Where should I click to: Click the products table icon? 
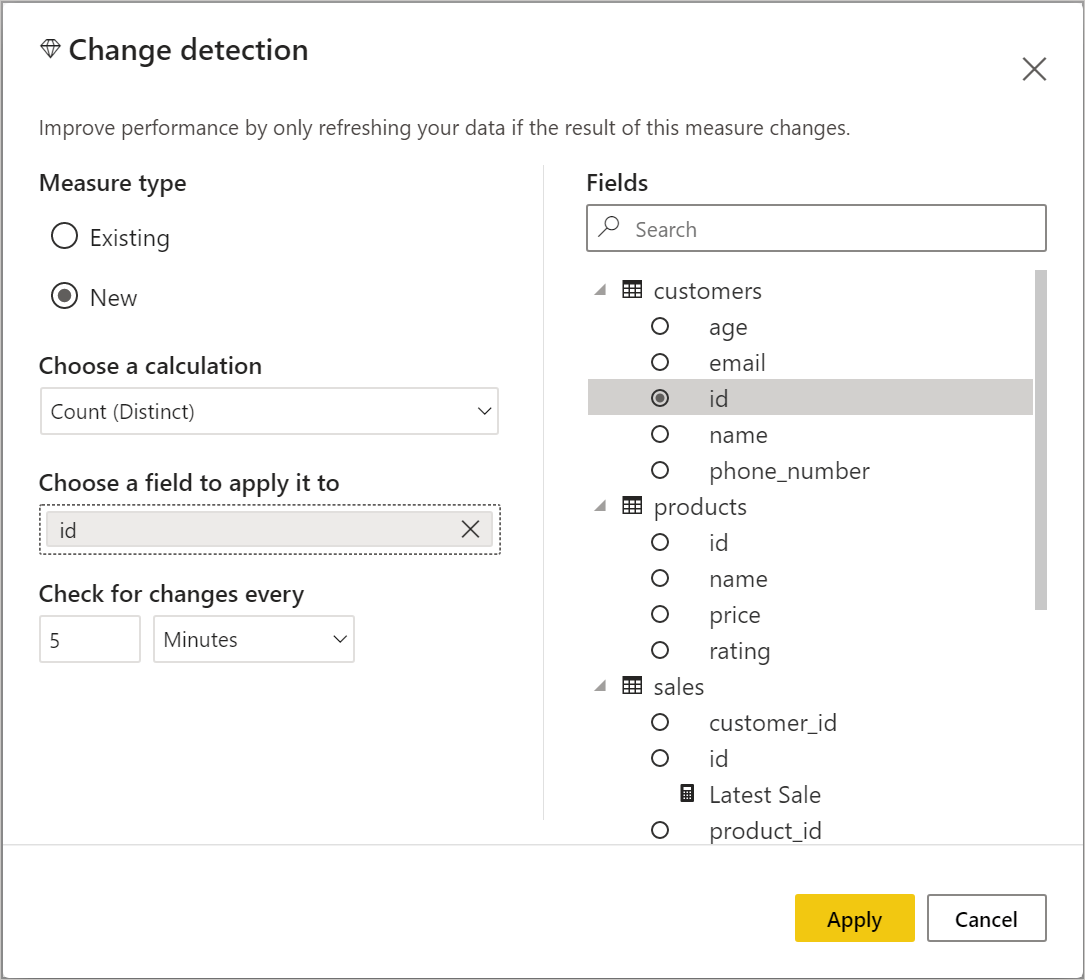(x=633, y=506)
